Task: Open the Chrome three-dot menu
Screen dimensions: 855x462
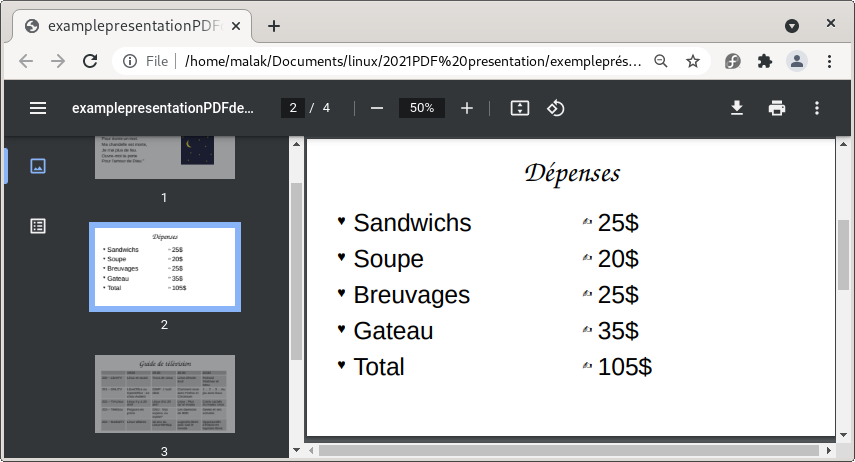Action: coord(829,61)
